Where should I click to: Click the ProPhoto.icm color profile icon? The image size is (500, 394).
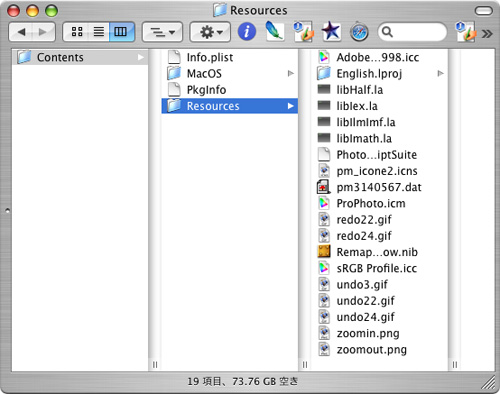click(324, 203)
